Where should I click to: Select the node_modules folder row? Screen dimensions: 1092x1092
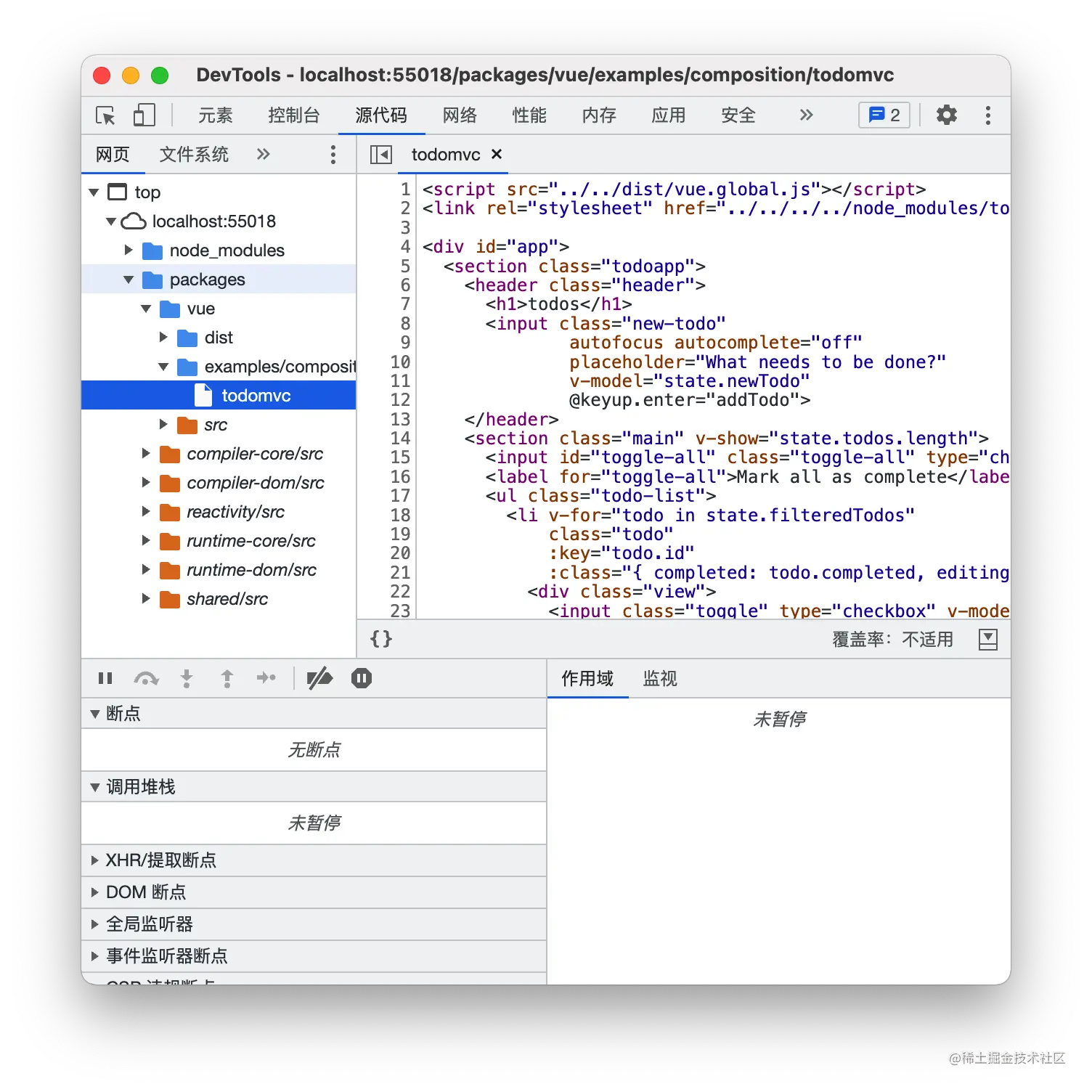[219, 250]
